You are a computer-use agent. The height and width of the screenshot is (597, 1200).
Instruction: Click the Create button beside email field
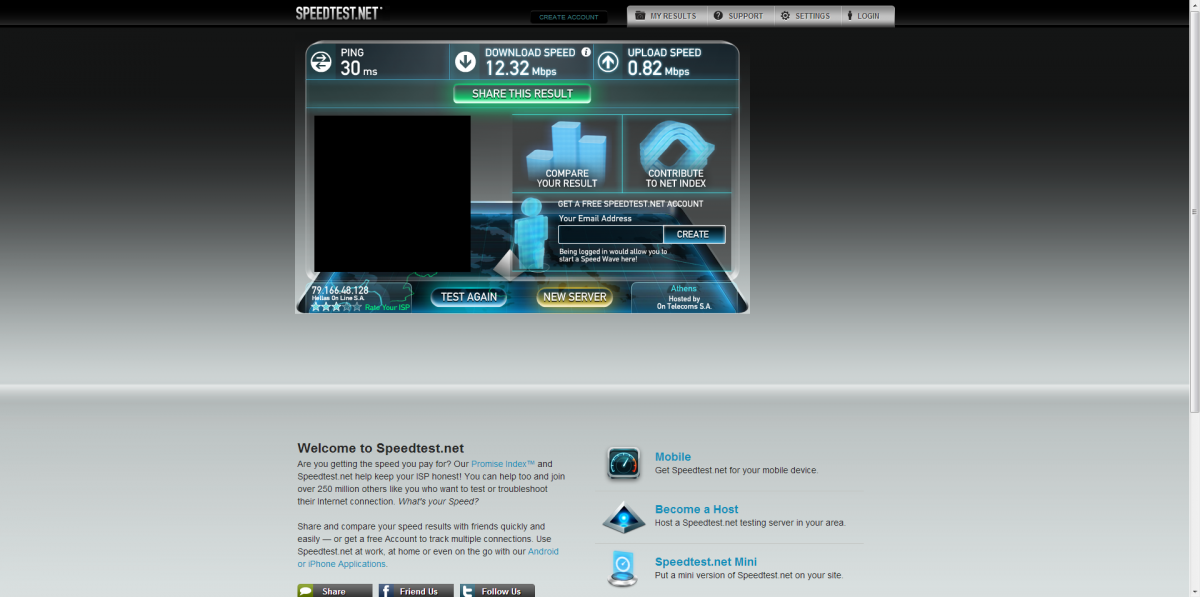(x=693, y=234)
